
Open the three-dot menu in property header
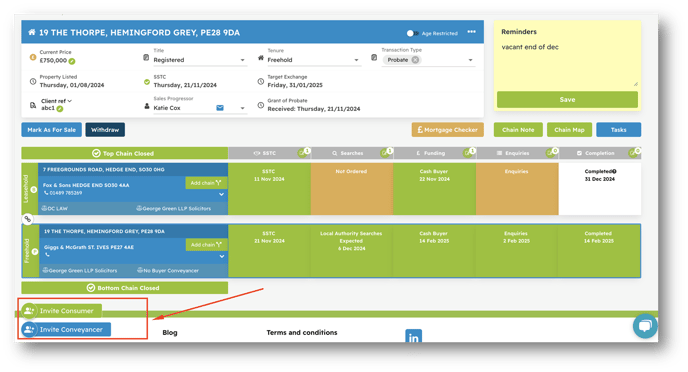pos(471,32)
